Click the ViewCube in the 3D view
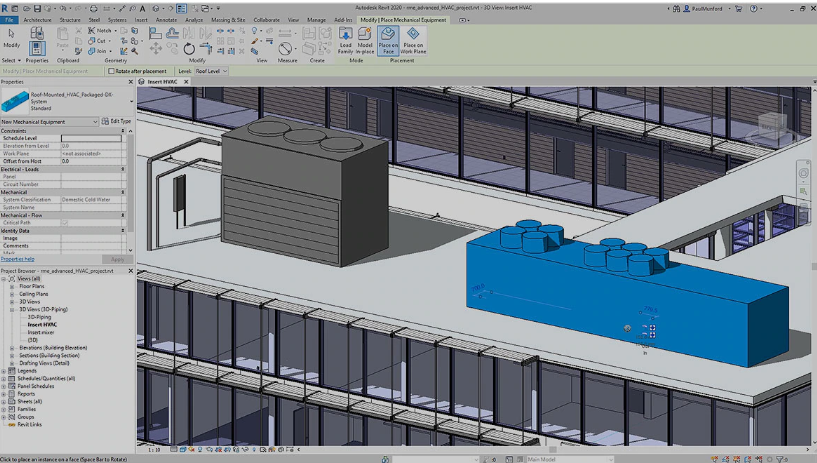 point(771,125)
